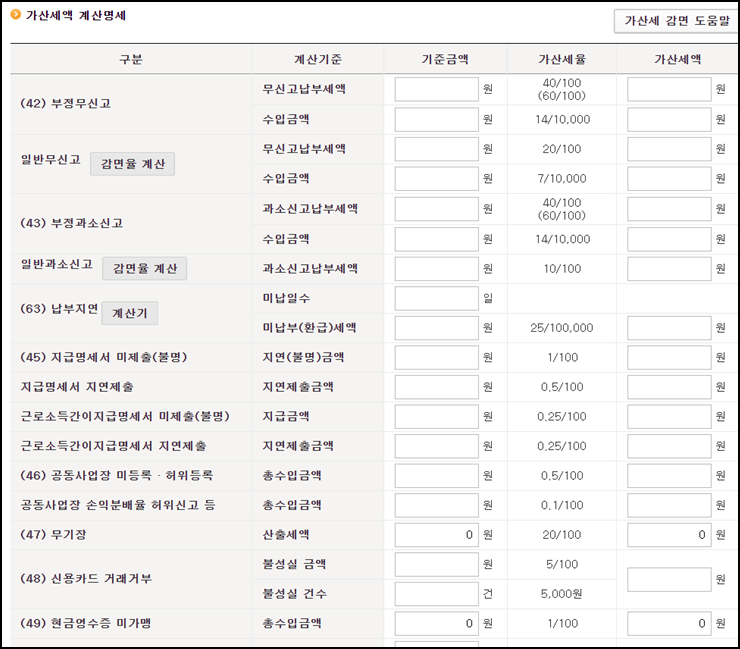Click 감면율 계산 button beside 일반무신고
Viewport: 740px width, 649px height.
point(133,164)
